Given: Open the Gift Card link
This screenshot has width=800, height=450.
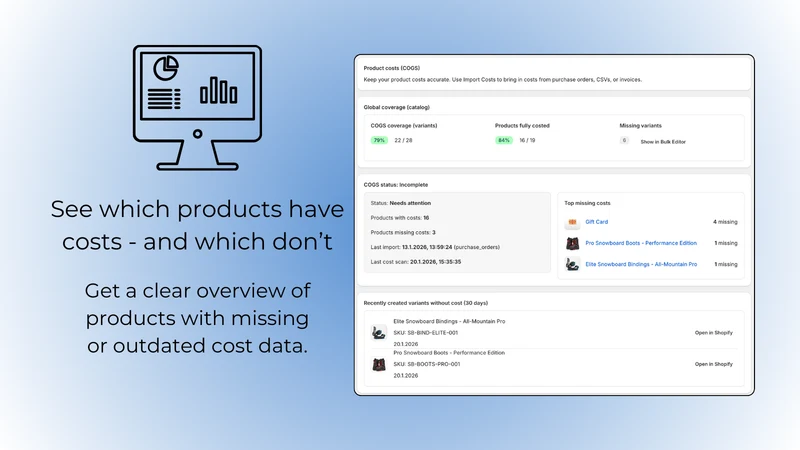Looking at the screenshot, I should click(596, 222).
